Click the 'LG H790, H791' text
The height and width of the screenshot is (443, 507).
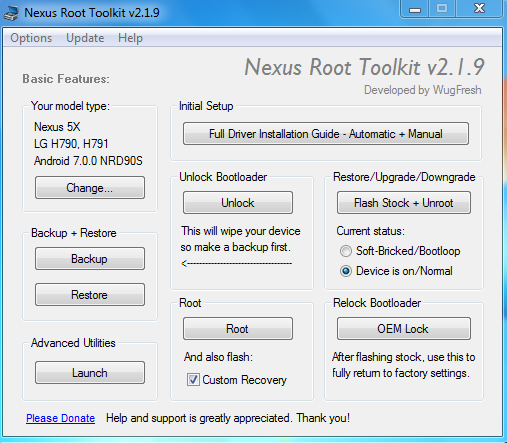pos(71,144)
